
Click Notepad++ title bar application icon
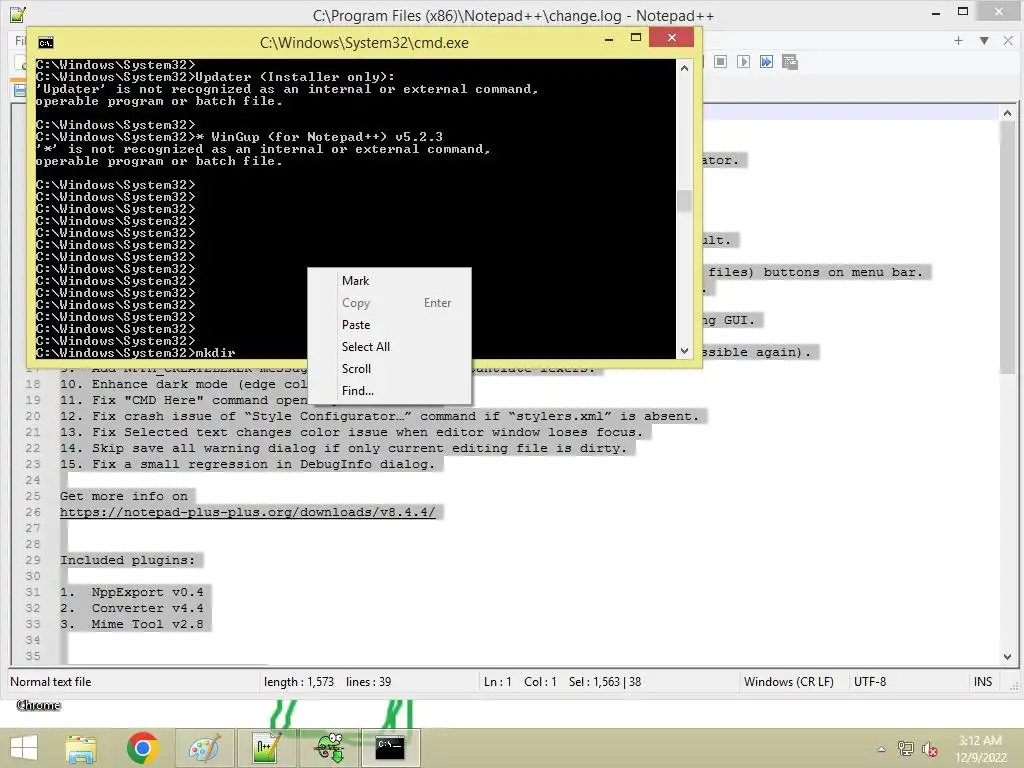18,14
